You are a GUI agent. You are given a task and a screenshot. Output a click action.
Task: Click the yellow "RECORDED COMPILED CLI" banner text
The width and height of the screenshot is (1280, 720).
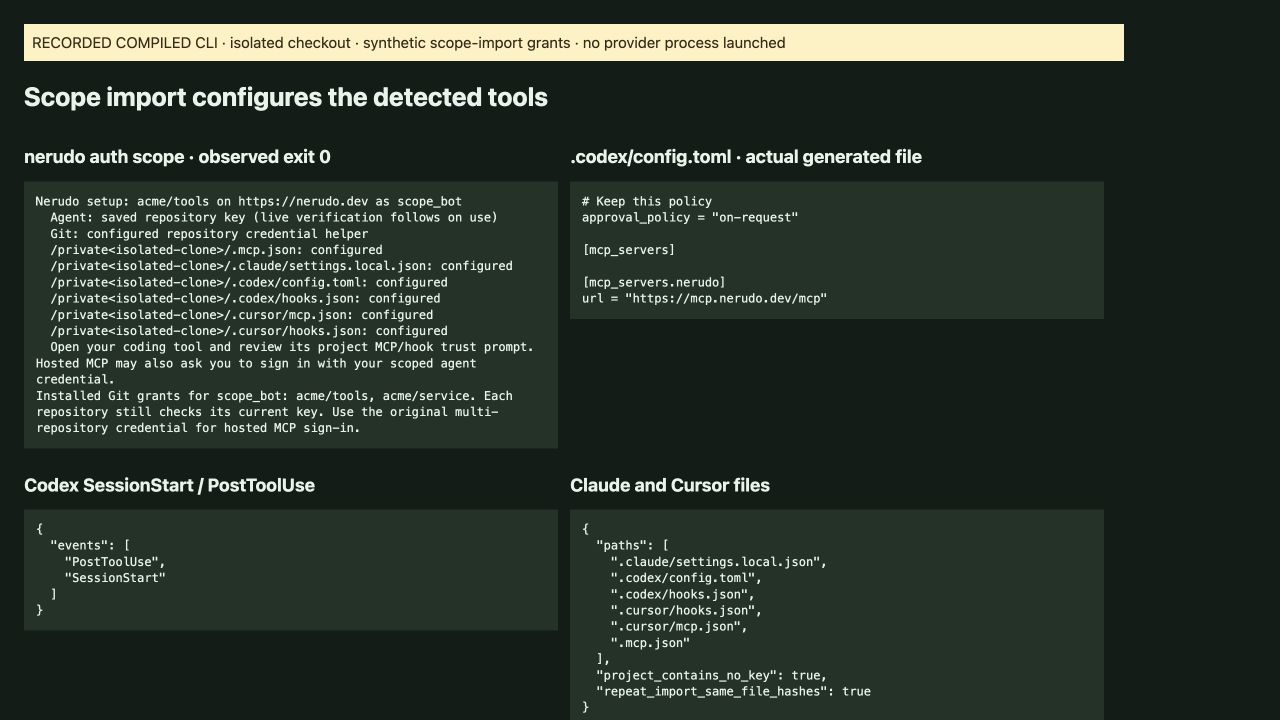408,43
